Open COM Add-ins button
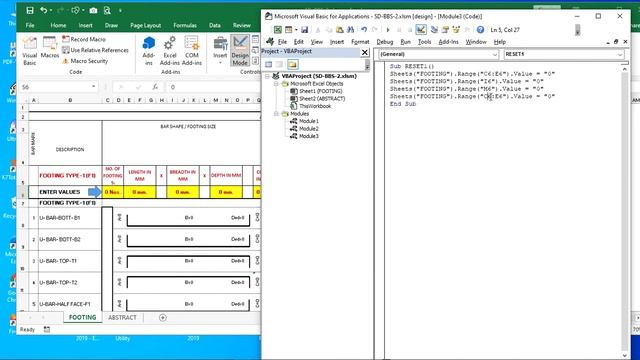 [x=191, y=51]
